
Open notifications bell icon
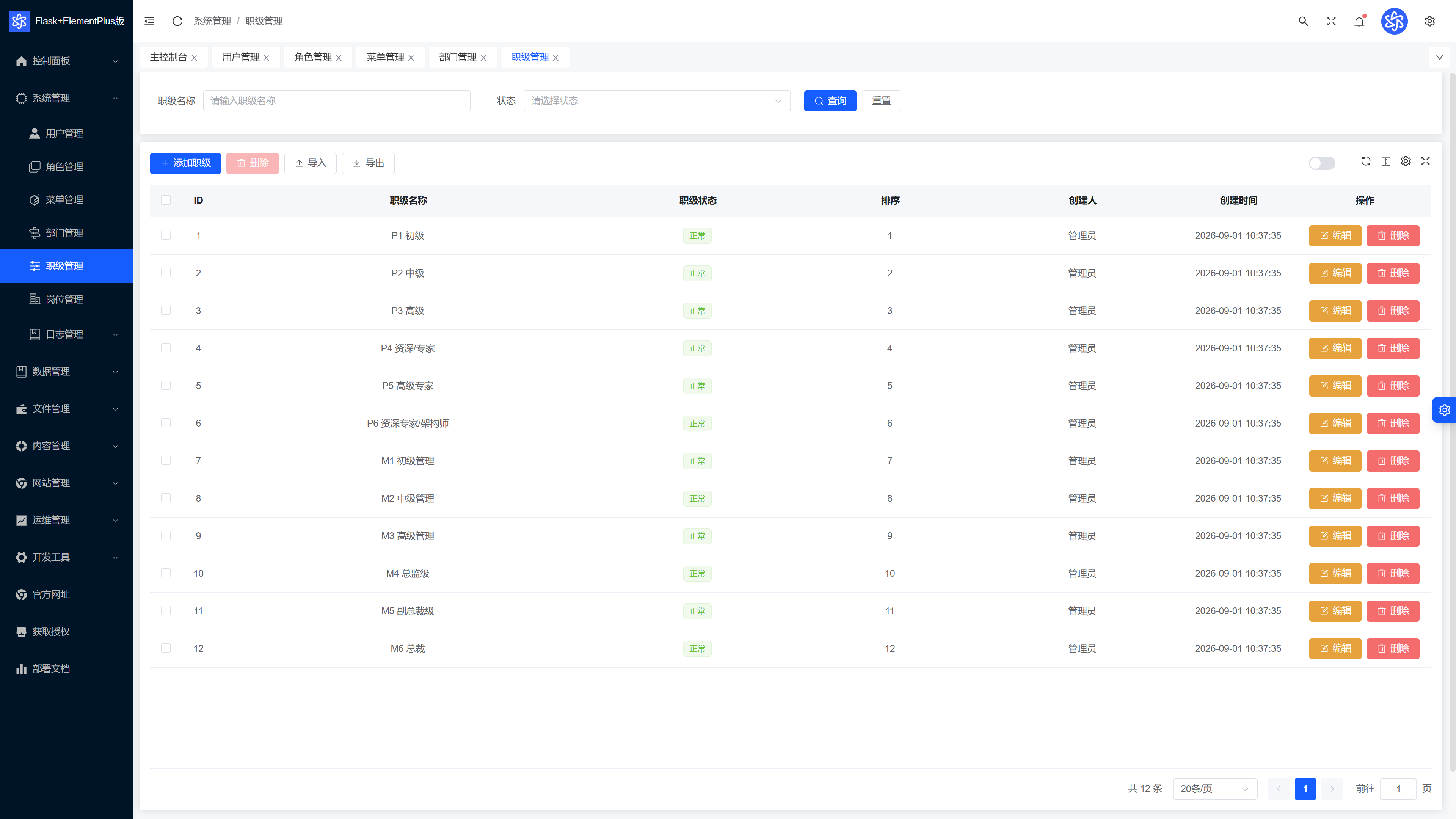click(1359, 21)
